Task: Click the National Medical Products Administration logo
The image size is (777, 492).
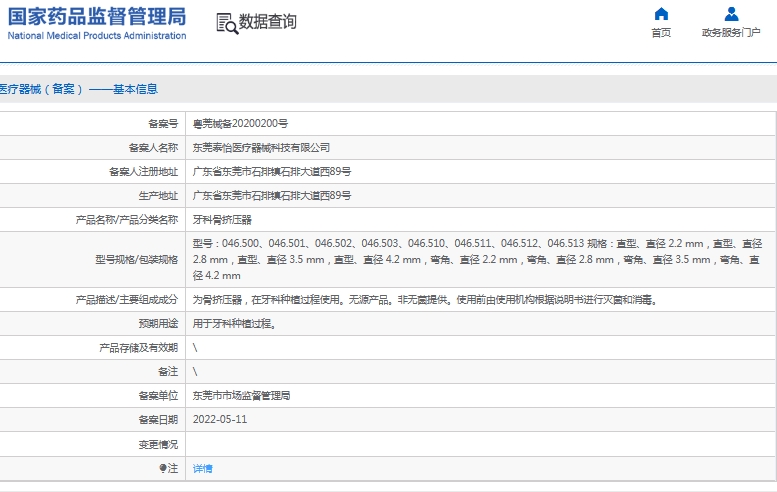Action: [x=97, y=23]
